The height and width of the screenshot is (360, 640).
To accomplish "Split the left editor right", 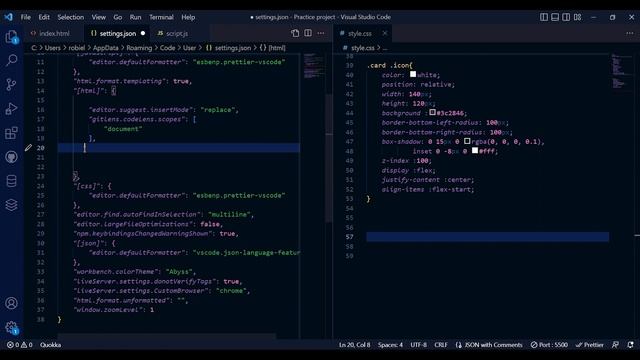I will tap(308, 33).
